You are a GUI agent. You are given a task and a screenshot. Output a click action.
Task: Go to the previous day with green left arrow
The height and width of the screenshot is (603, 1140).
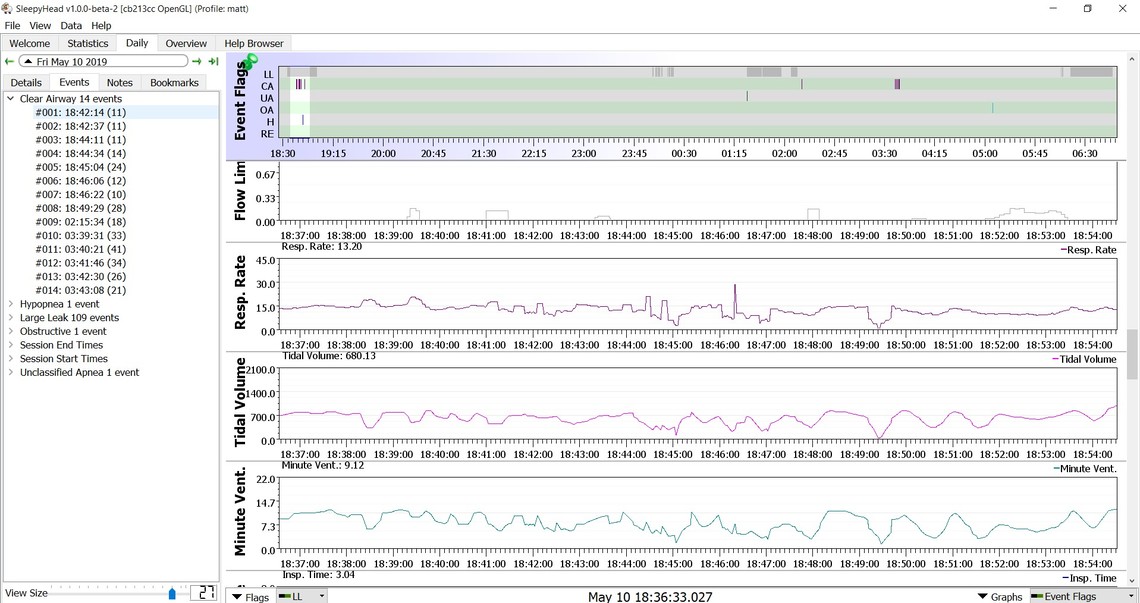pos(9,62)
